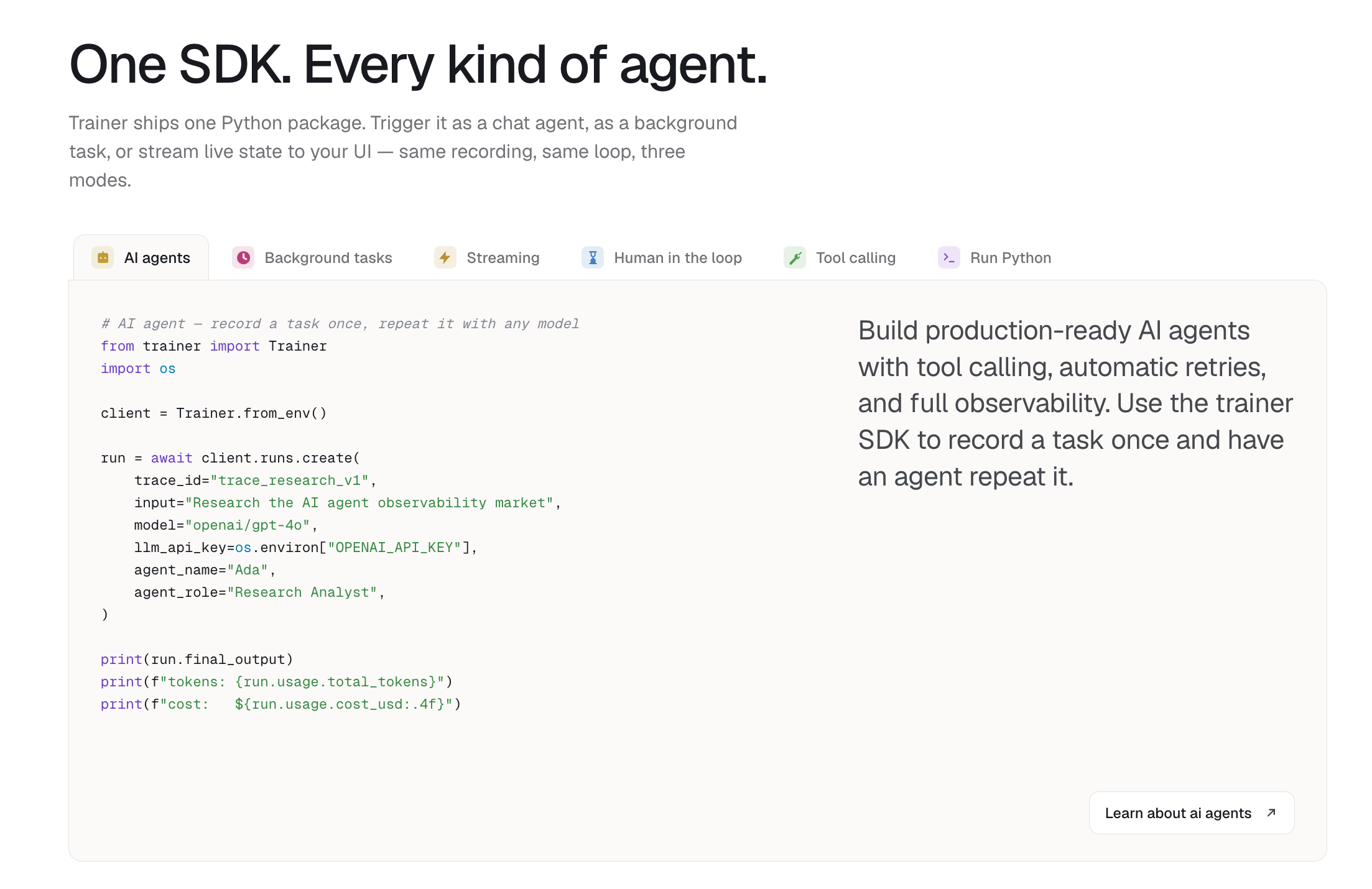This screenshot has height=889, width=1372.
Task: Click the input="Research the AI agent observability market" line
Action: tap(348, 503)
